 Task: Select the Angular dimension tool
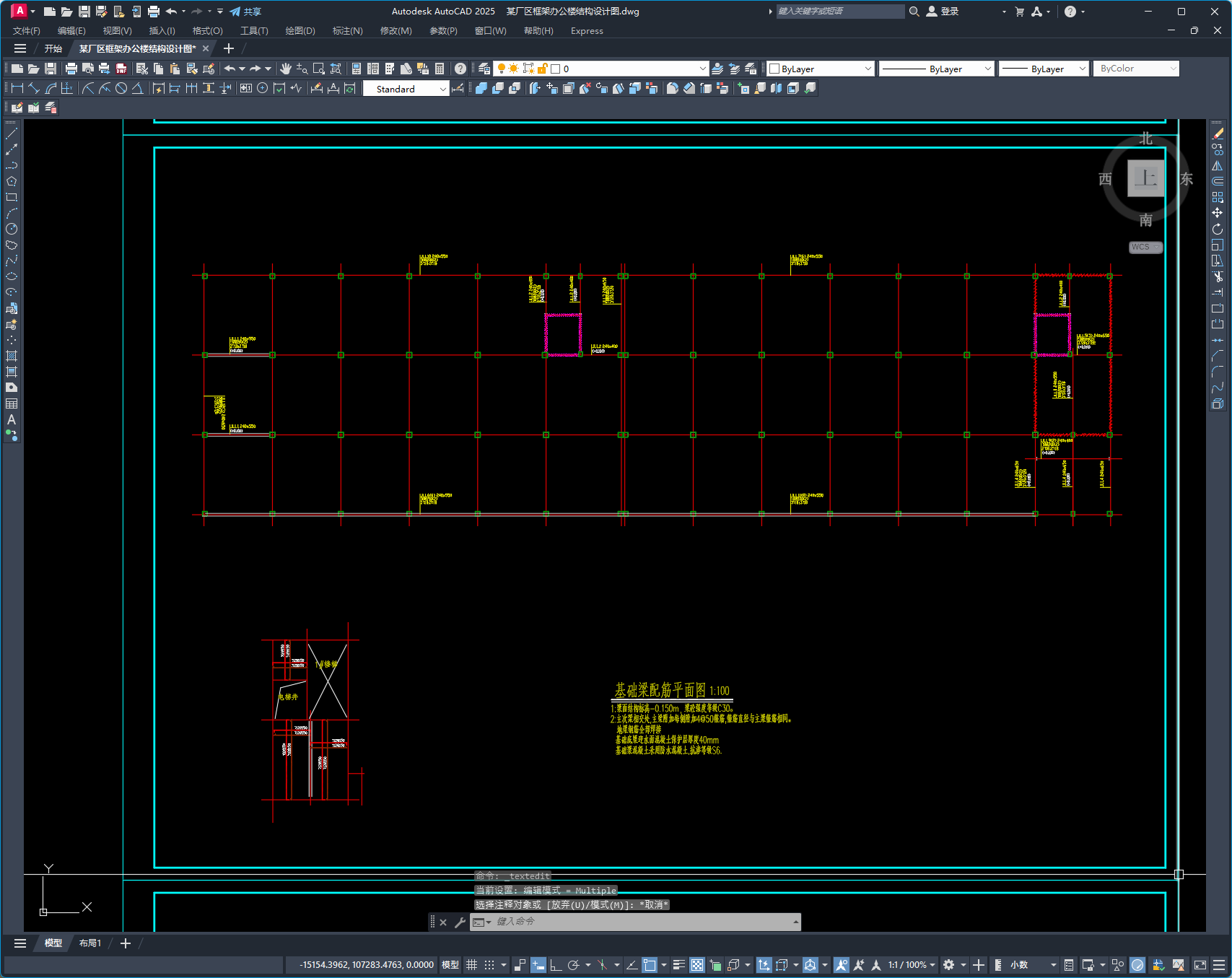click(x=137, y=88)
